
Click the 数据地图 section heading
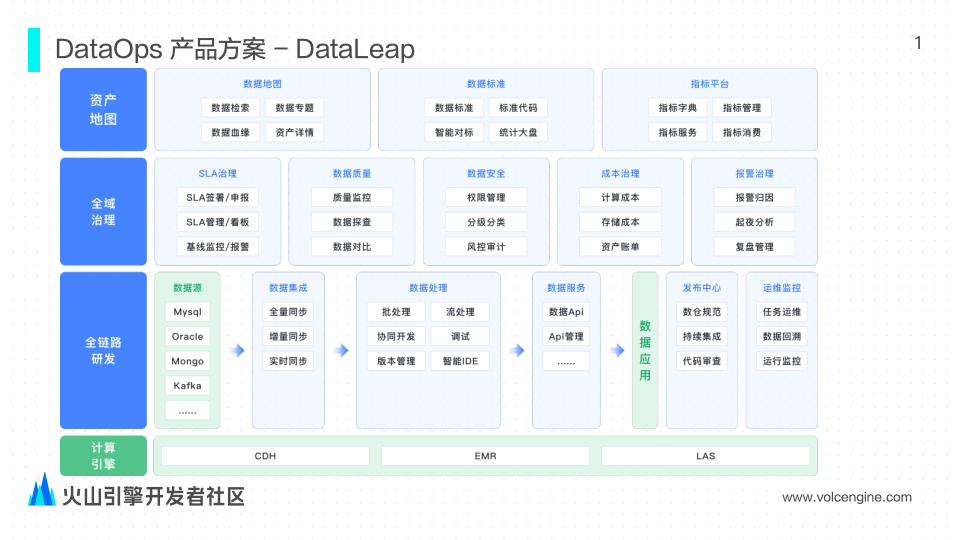point(263,84)
